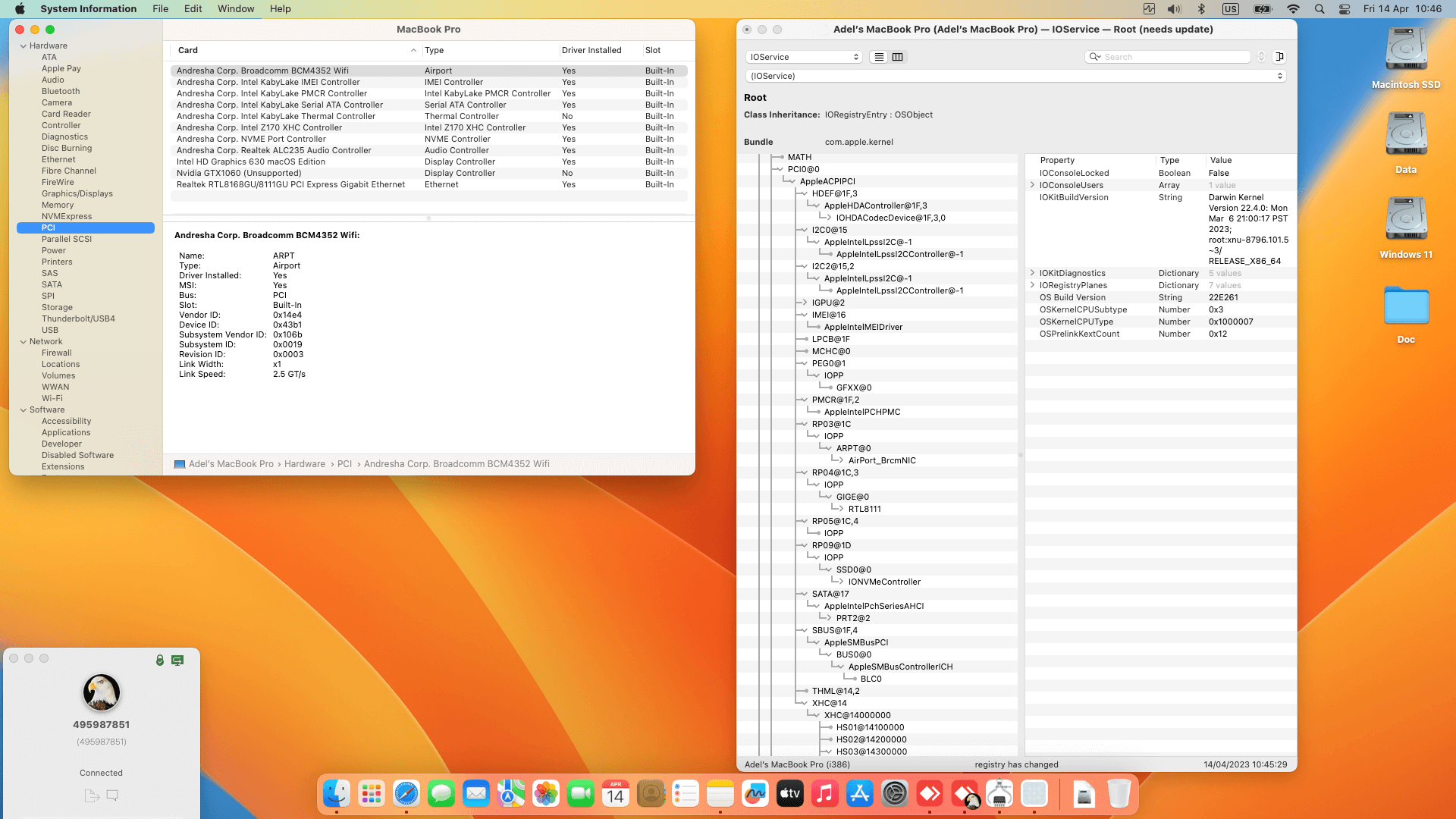Open the Doc folder on desktop
This screenshot has width=1456, height=819.
pyautogui.click(x=1406, y=306)
